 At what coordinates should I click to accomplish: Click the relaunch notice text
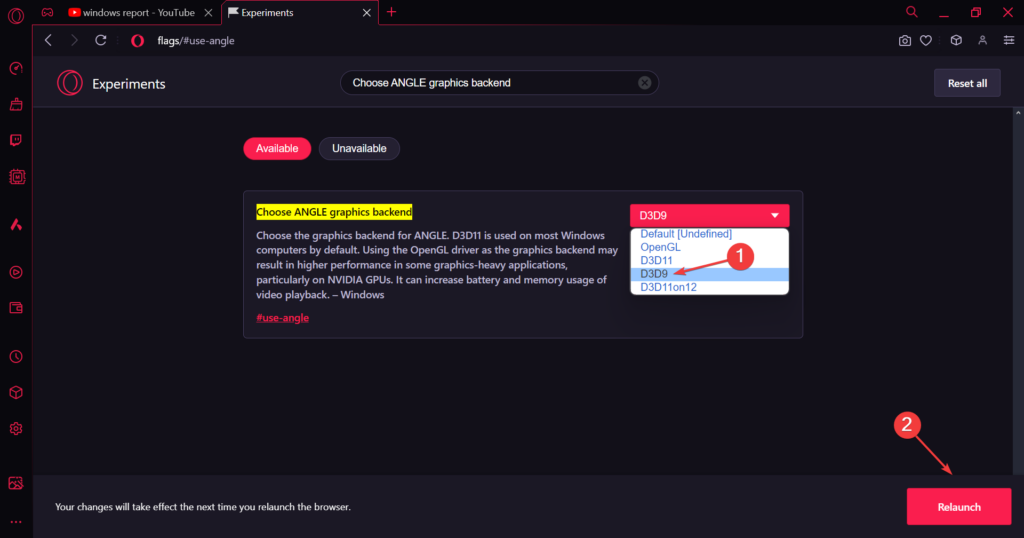point(203,507)
